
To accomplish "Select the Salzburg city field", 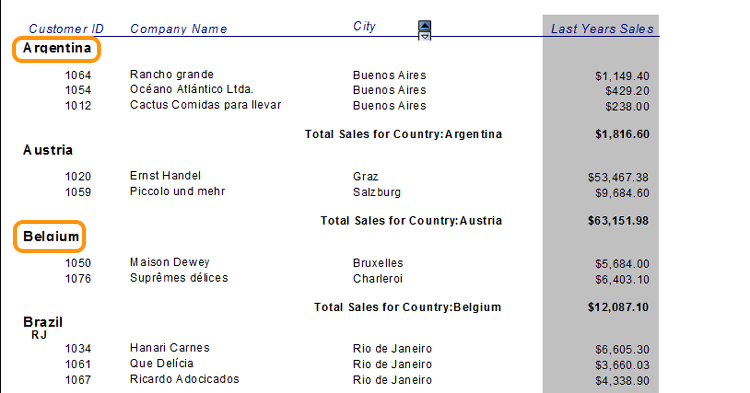I will (x=377, y=192).
